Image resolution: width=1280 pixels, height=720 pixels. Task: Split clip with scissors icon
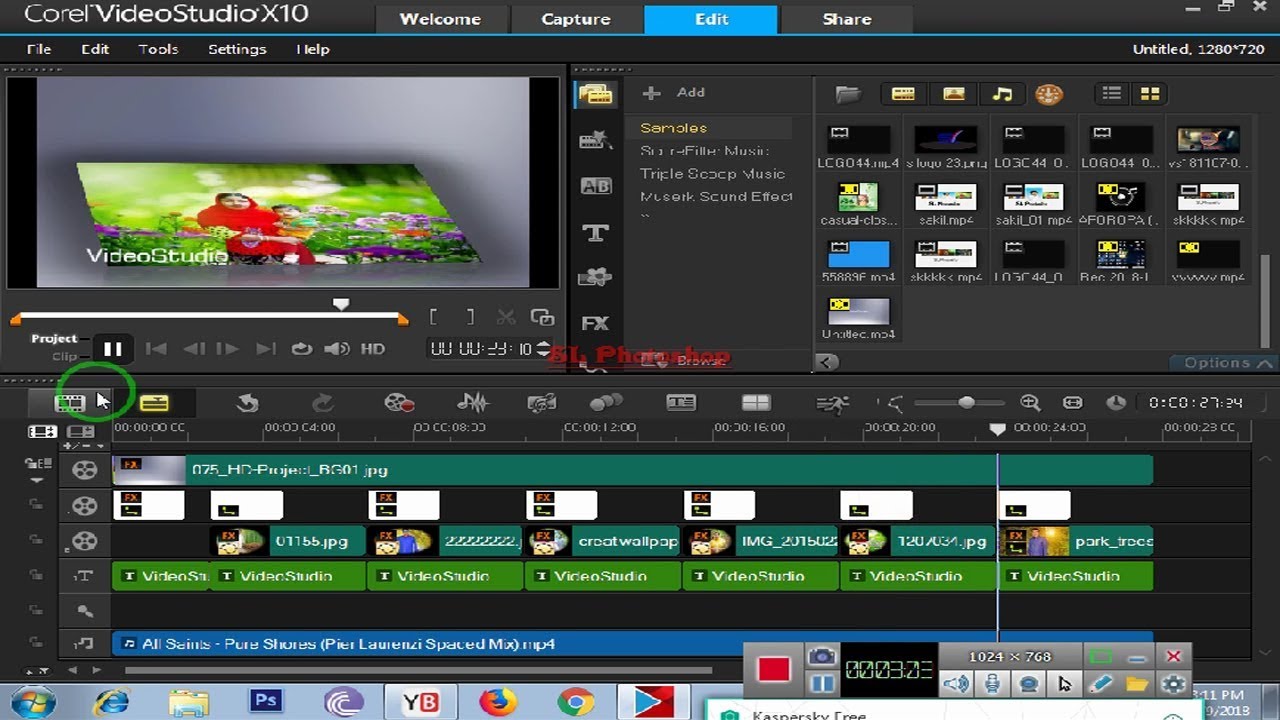click(x=506, y=318)
